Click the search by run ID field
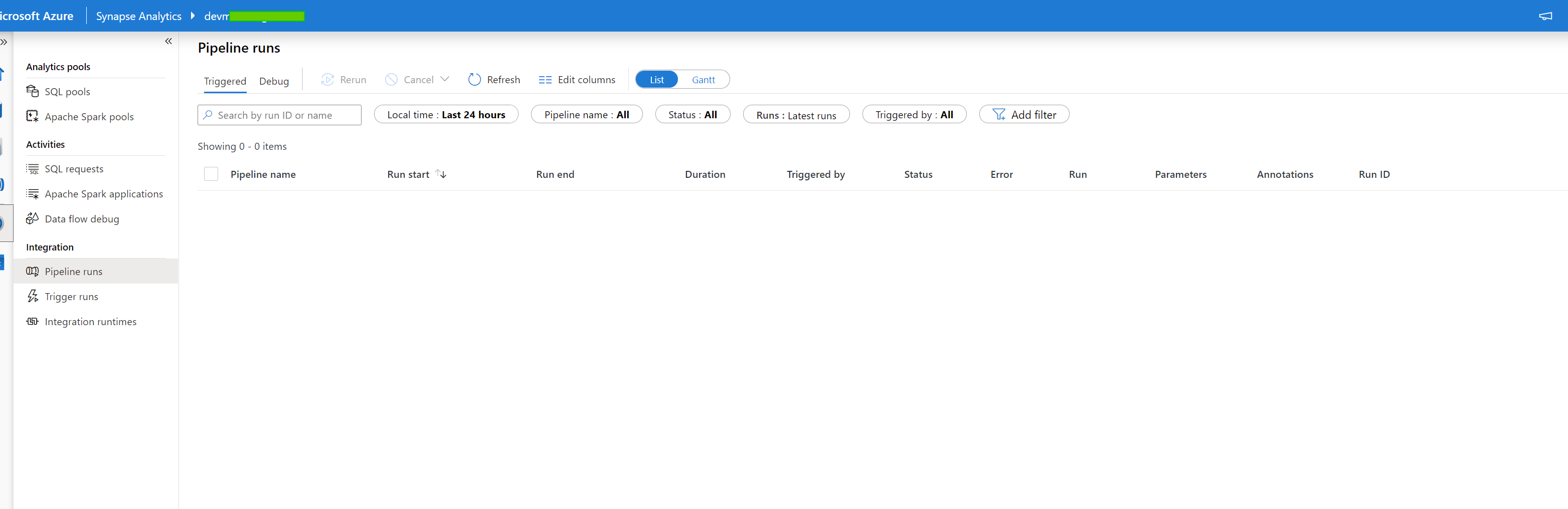The height and width of the screenshot is (509, 1568). click(279, 114)
